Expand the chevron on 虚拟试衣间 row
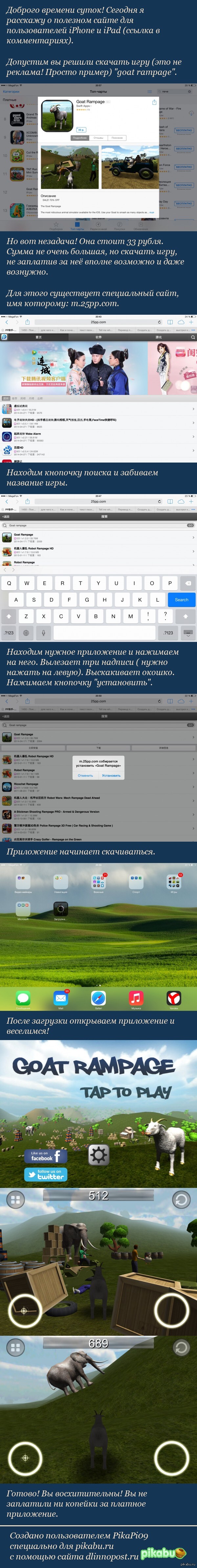197x1568 pixels. [x=193, y=409]
